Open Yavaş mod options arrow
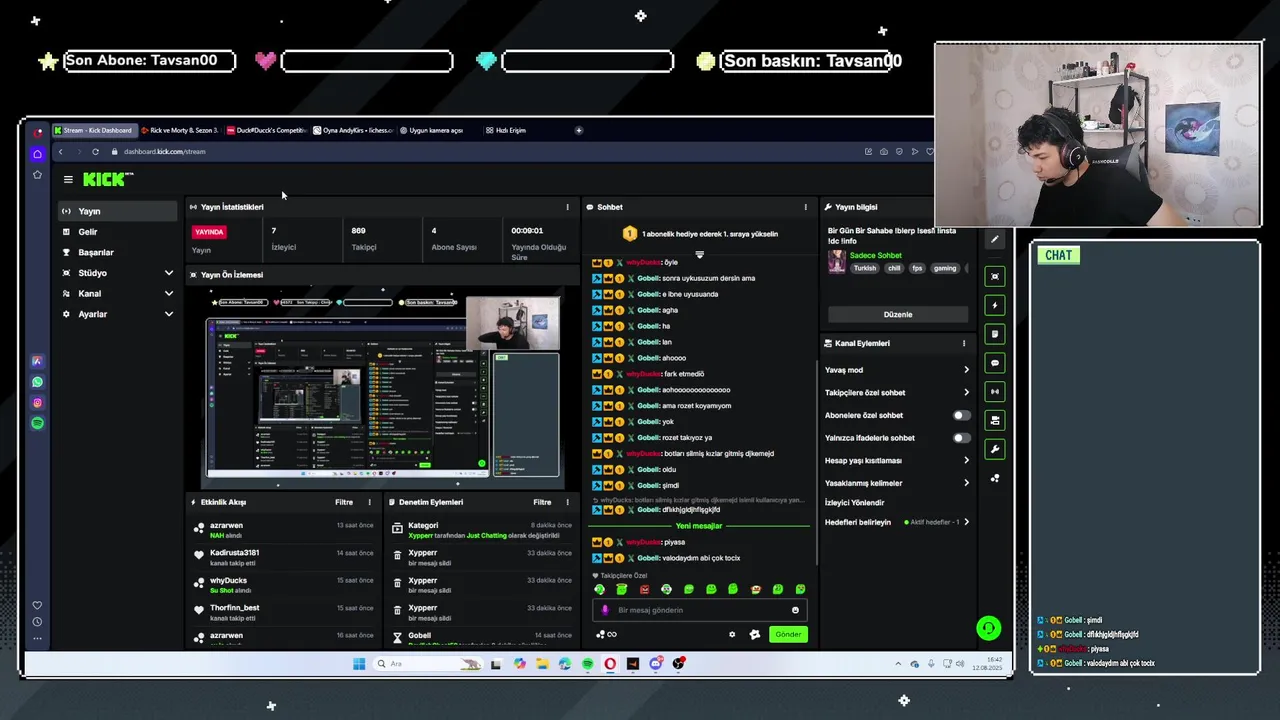The image size is (1280, 720). [966, 370]
